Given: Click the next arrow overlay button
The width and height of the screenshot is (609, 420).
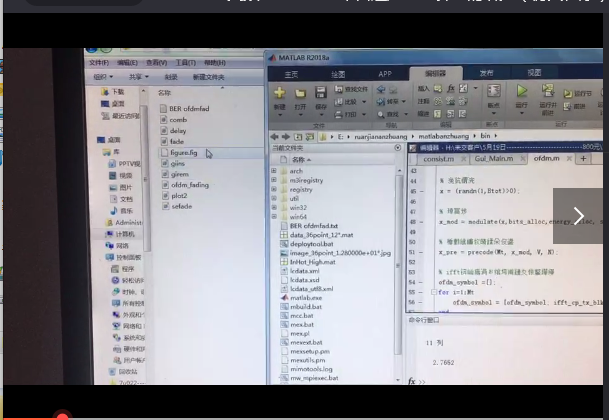Looking at the screenshot, I should (x=578, y=216).
